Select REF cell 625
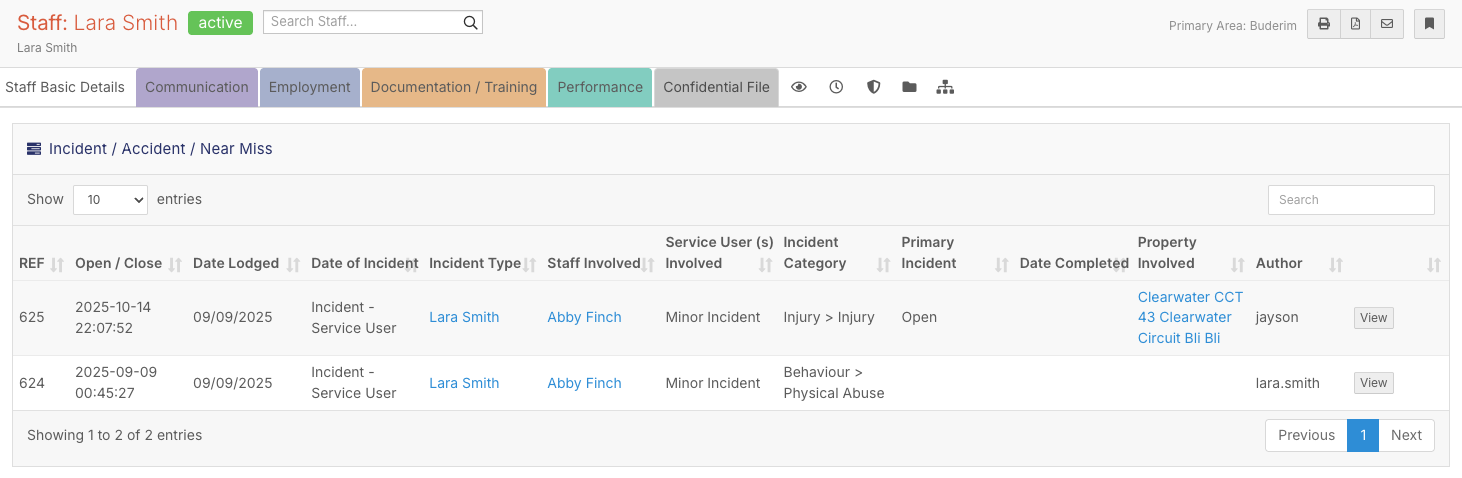Screen dimensions: 1462x478 32,317
